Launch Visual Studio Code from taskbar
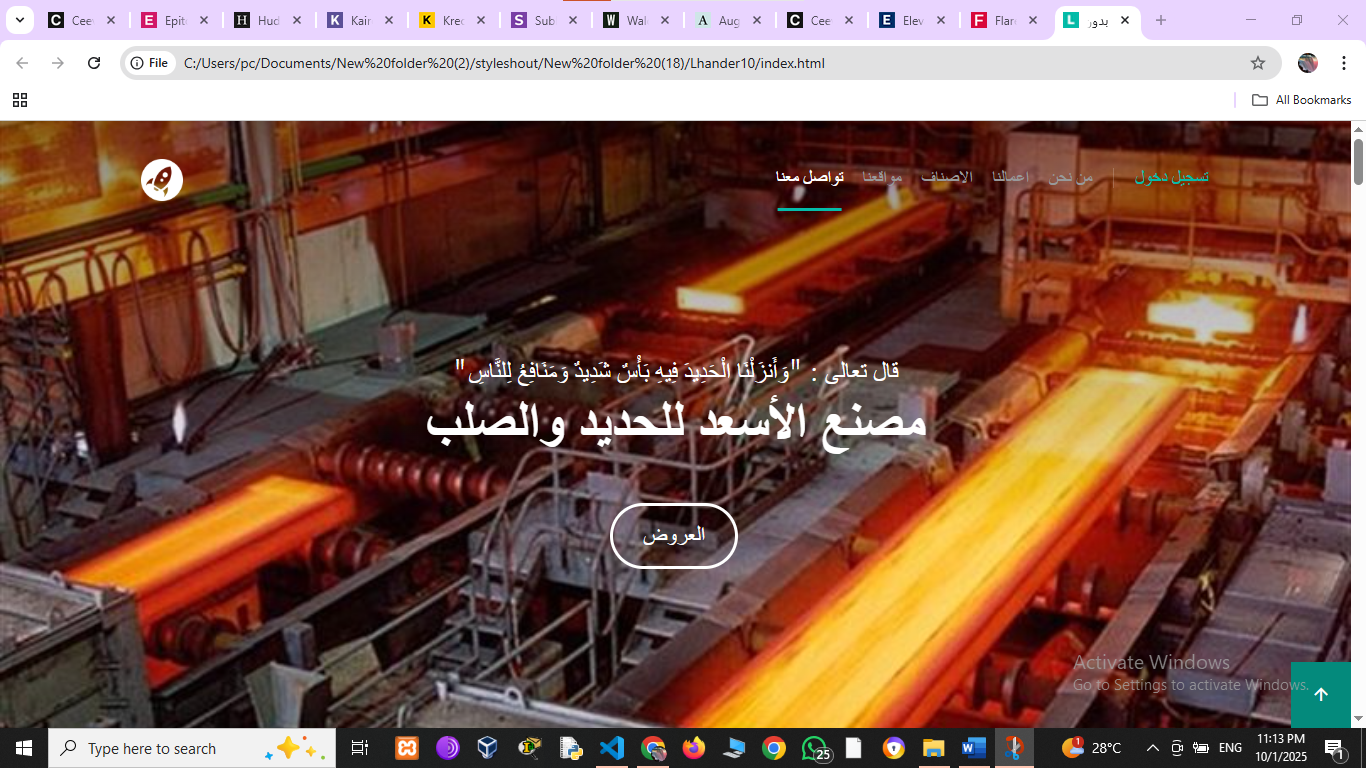Image resolution: width=1366 pixels, height=768 pixels. tap(611, 748)
